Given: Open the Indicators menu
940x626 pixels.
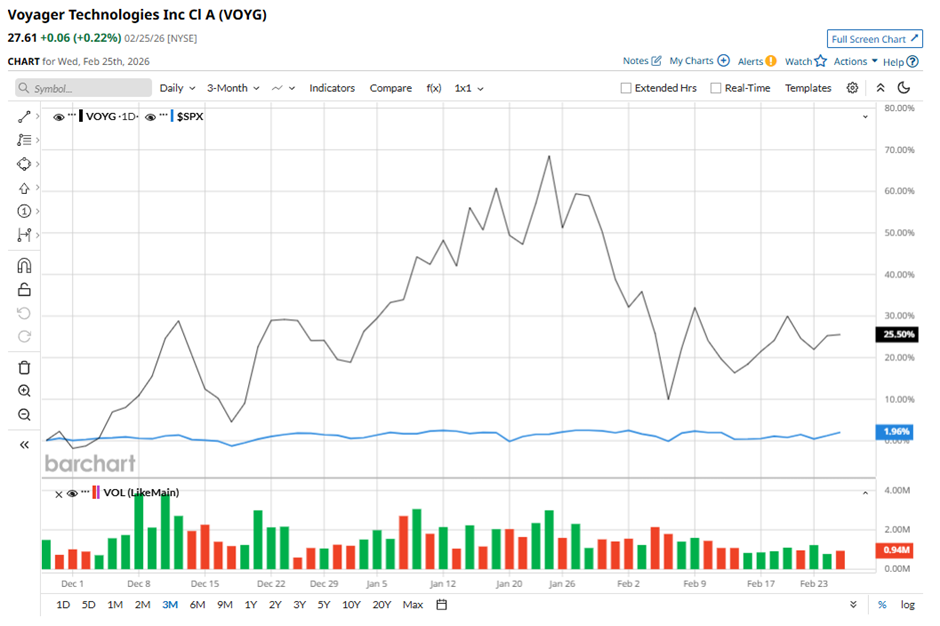Looking at the screenshot, I should coord(332,88).
